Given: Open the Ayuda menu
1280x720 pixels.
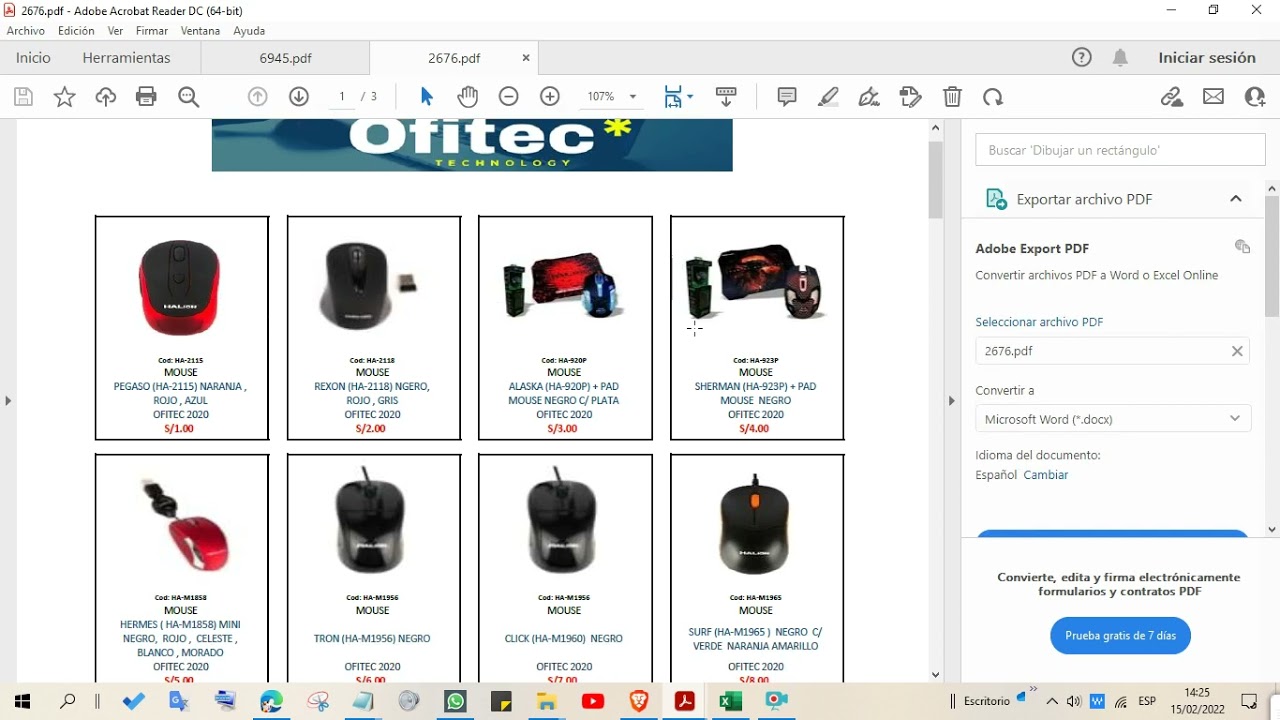Looking at the screenshot, I should tap(249, 31).
